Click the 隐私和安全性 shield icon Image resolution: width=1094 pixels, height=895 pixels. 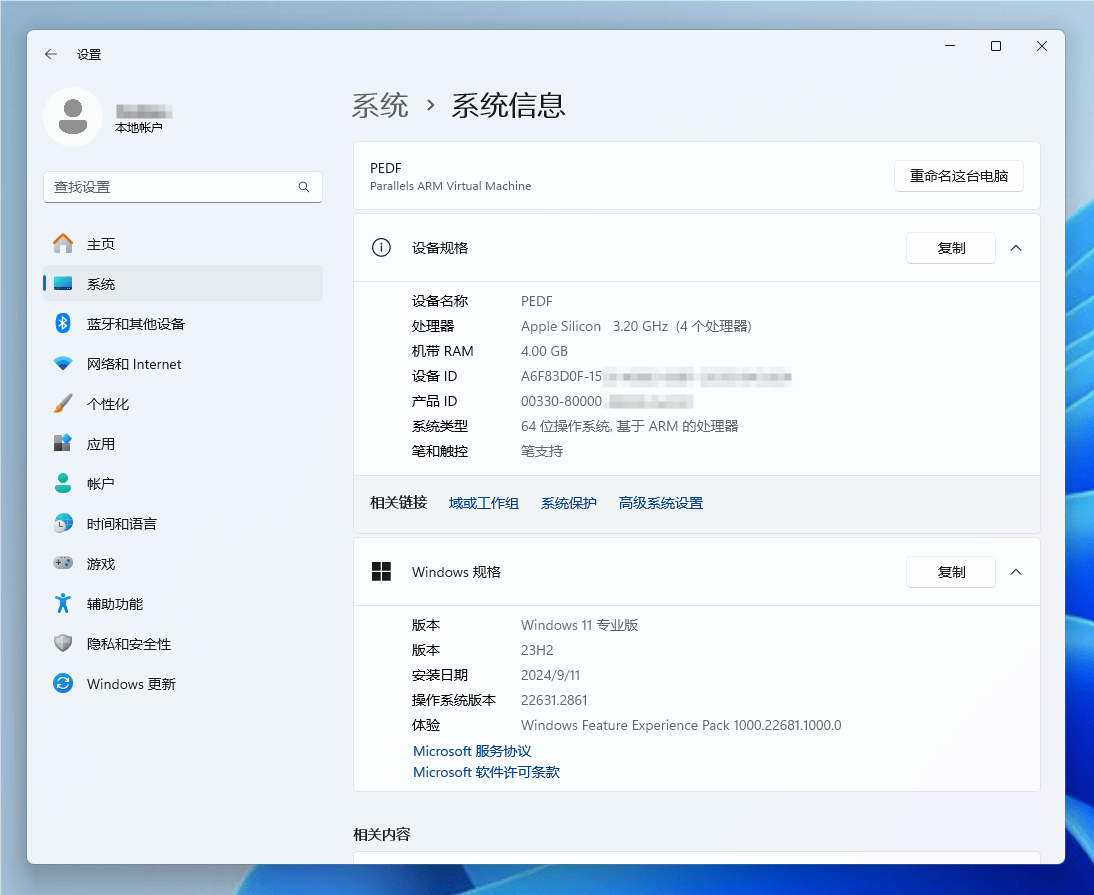tap(63, 644)
